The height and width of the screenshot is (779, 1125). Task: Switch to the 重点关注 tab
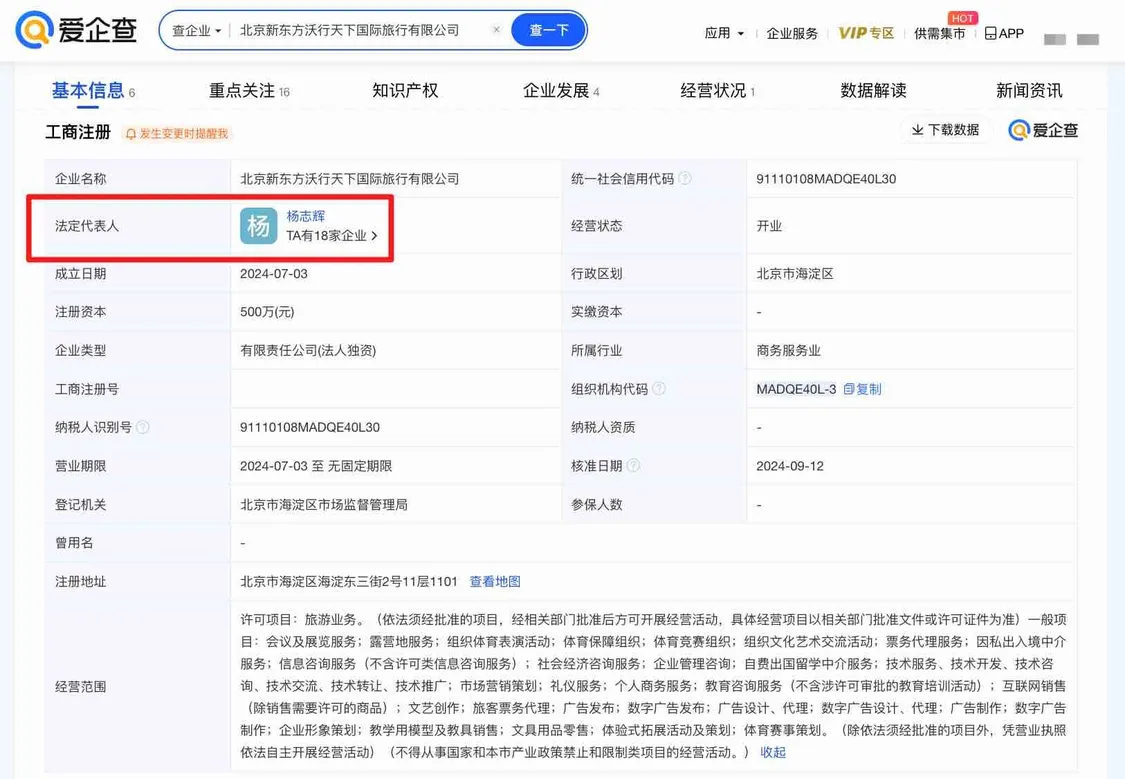coord(249,91)
